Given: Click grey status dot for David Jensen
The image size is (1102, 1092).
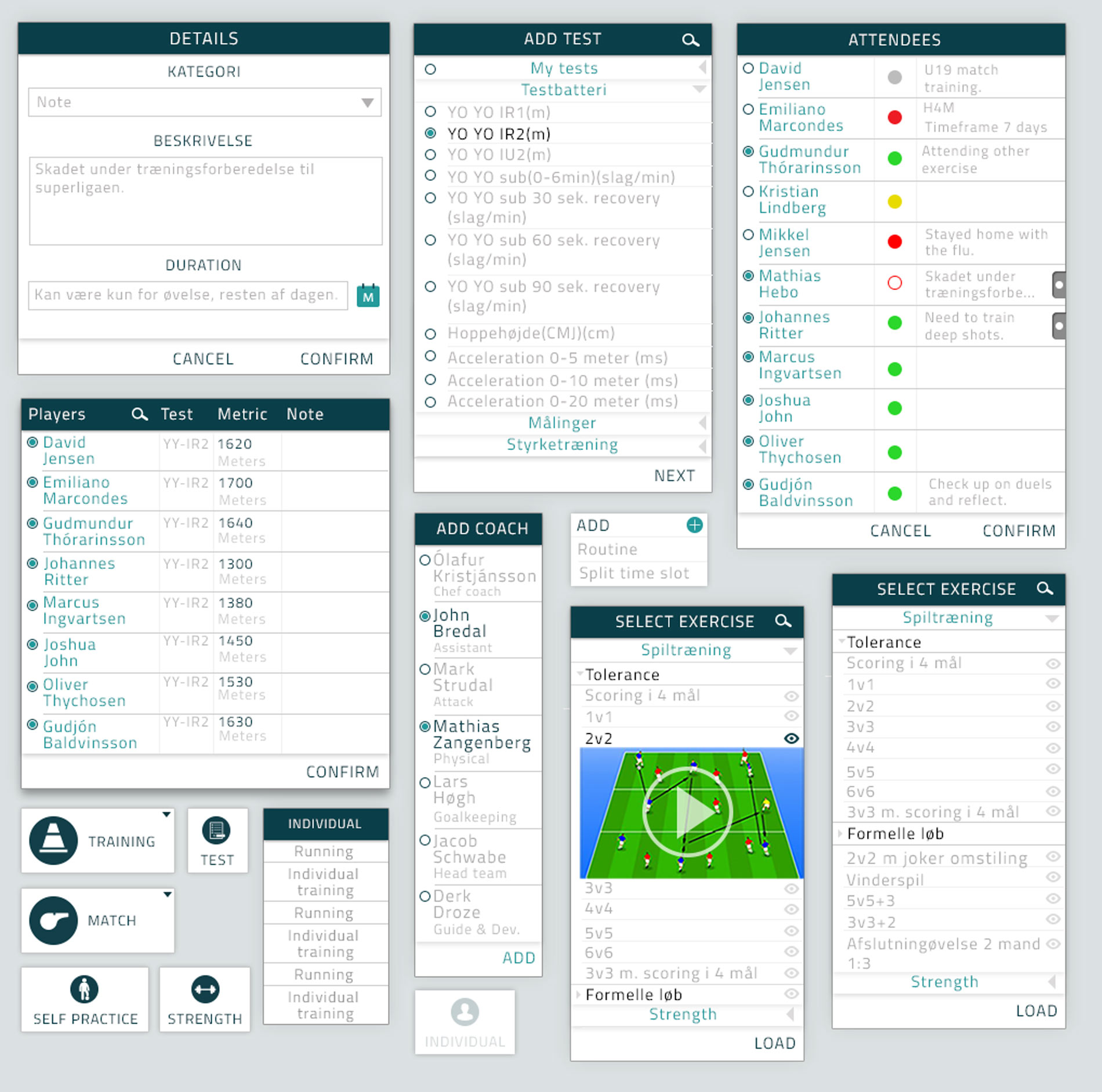Looking at the screenshot, I should pyautogui.click(x=895, y=77).
